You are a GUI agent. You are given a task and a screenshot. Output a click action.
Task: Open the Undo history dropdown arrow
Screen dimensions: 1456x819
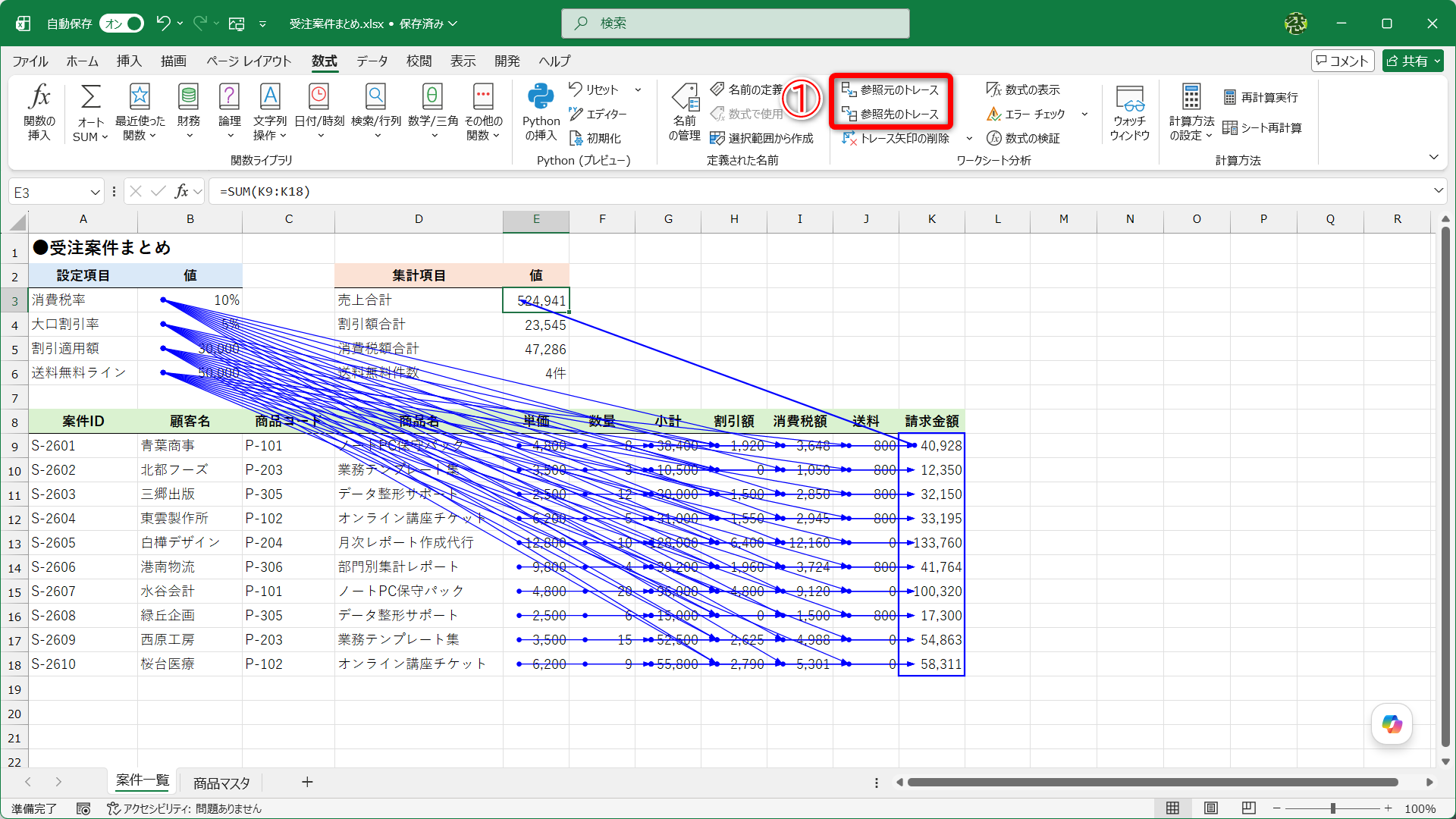click(180, 24)
